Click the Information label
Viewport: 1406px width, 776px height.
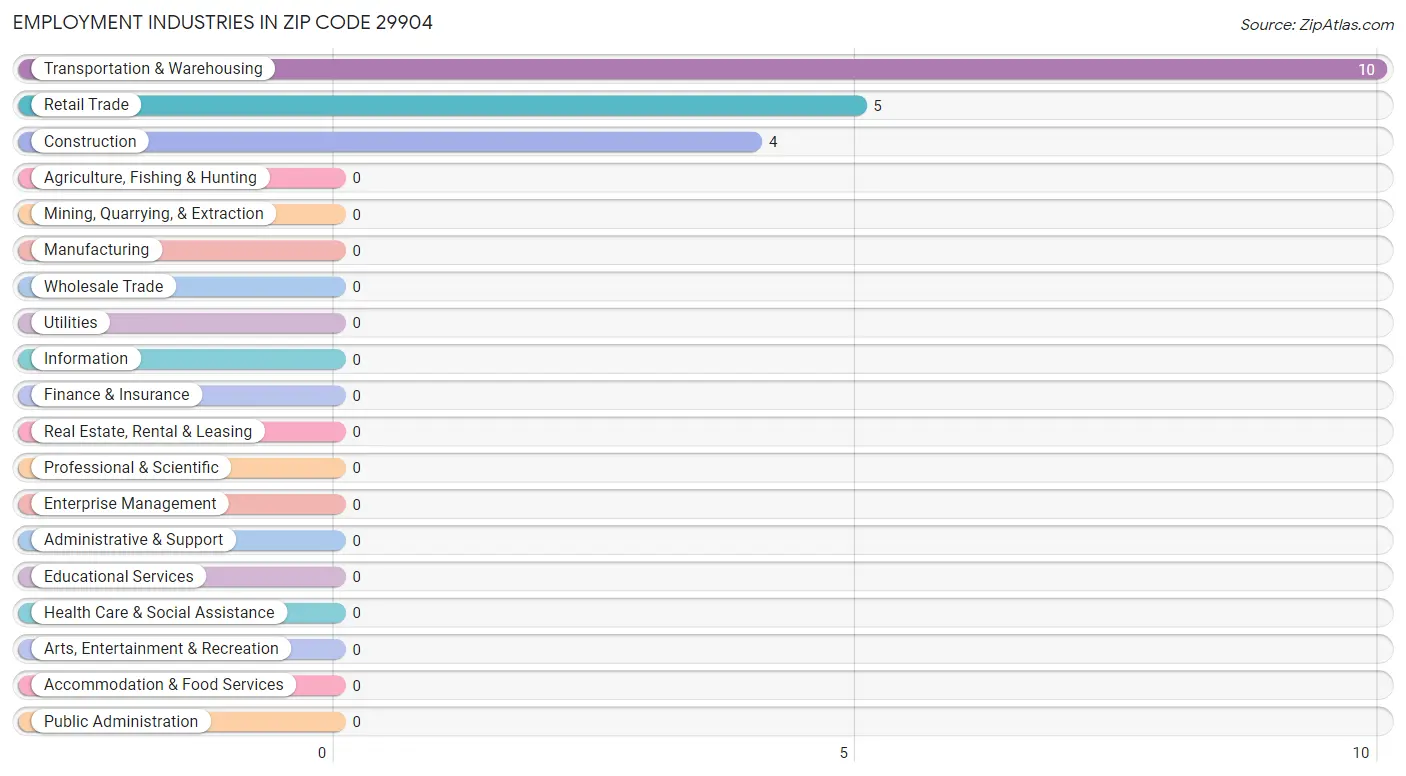tap(86, 359)
